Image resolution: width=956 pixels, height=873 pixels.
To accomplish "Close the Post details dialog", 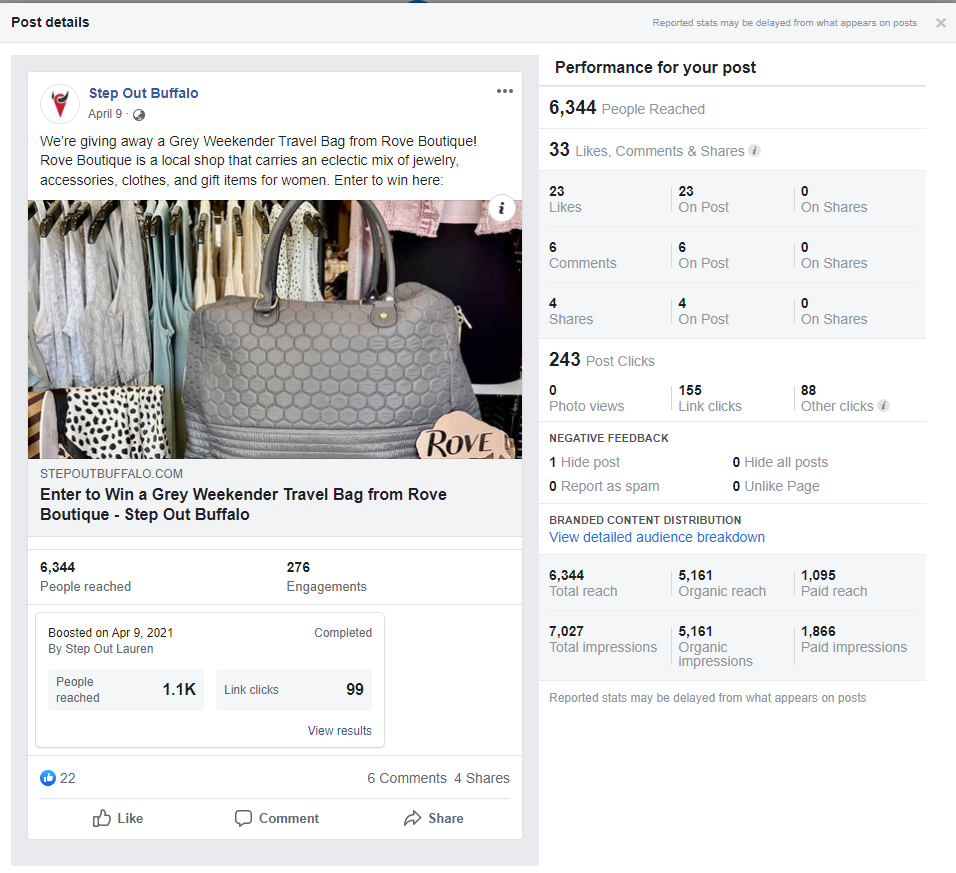I will click(x=941, y=23).
